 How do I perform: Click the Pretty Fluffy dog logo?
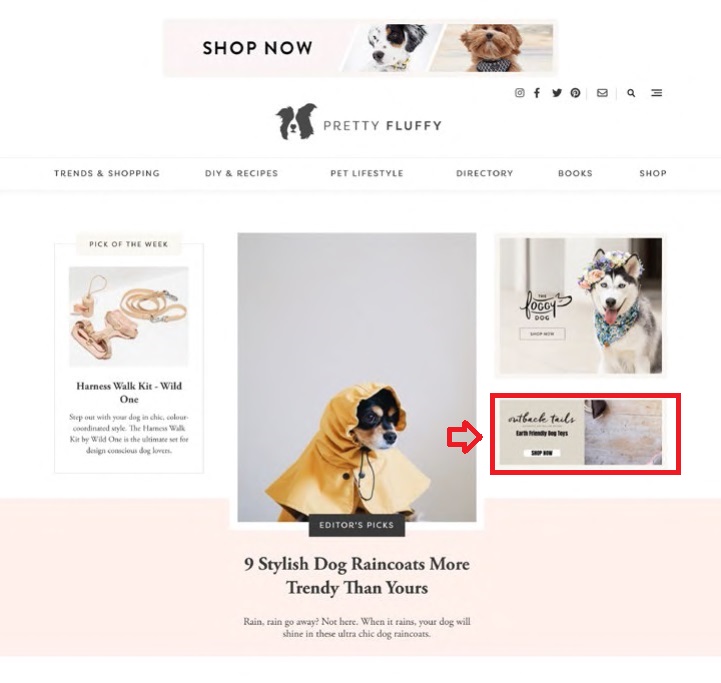[358, 122]
